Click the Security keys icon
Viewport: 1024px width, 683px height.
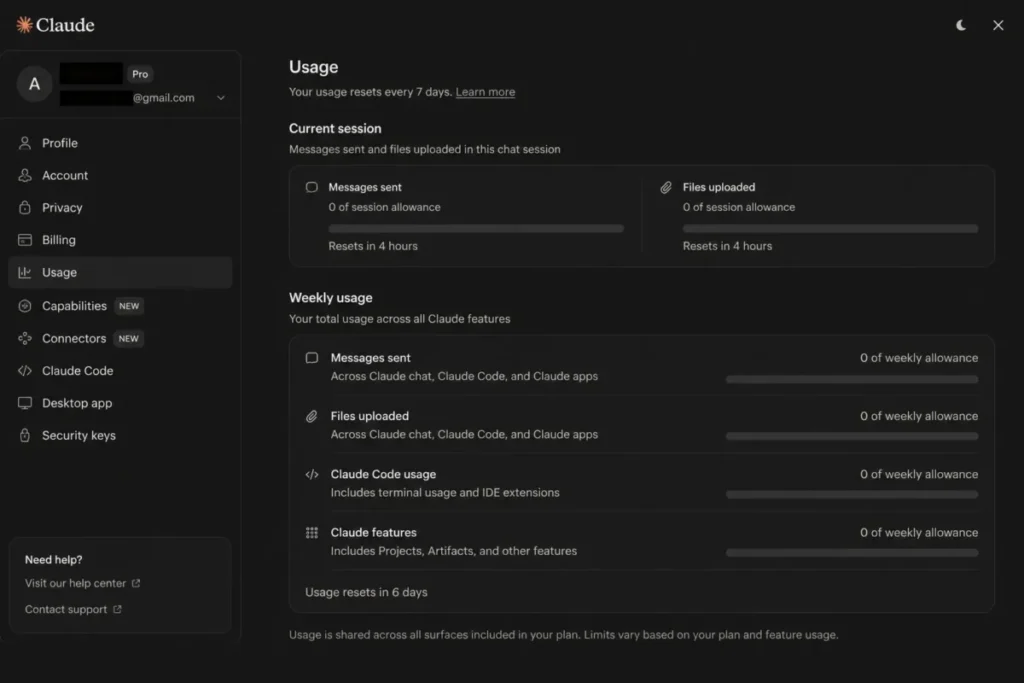(25, 435)
